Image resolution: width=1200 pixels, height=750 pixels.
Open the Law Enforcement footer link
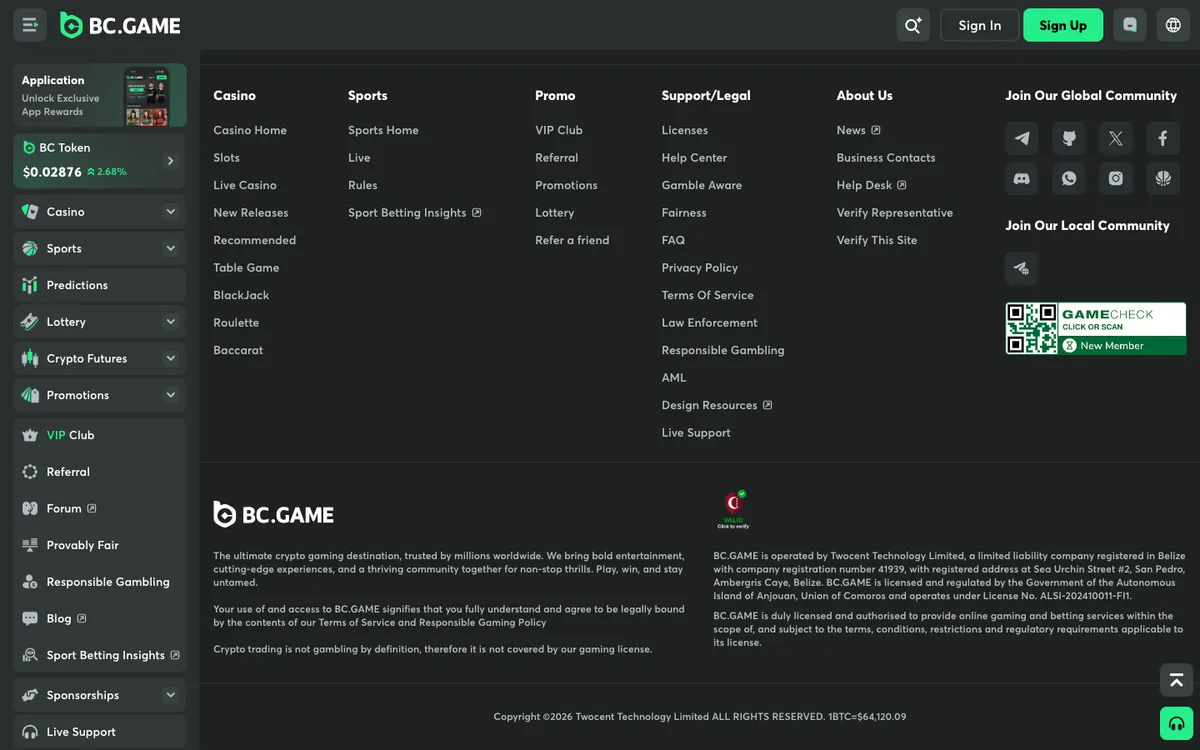[709, 323]
